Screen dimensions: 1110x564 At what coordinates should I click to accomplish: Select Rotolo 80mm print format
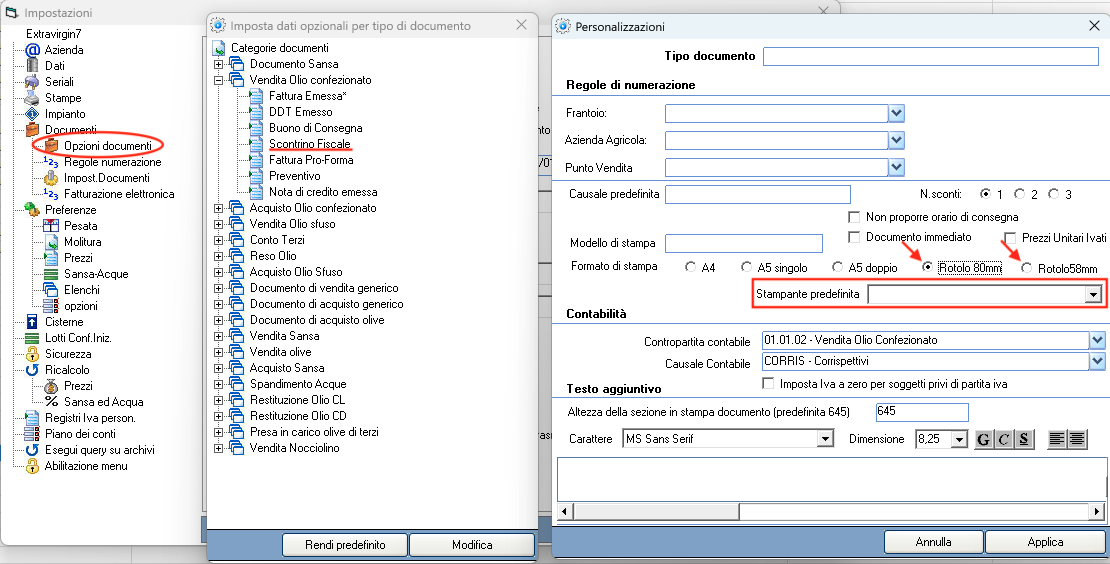click(x=927, y=267)
